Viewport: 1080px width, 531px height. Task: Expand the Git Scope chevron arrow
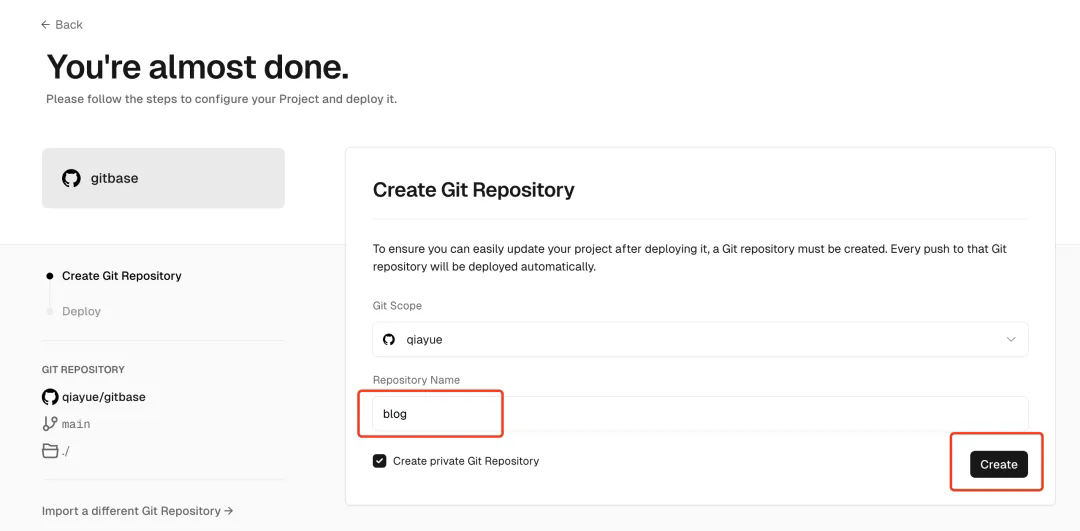point(1010,340)
